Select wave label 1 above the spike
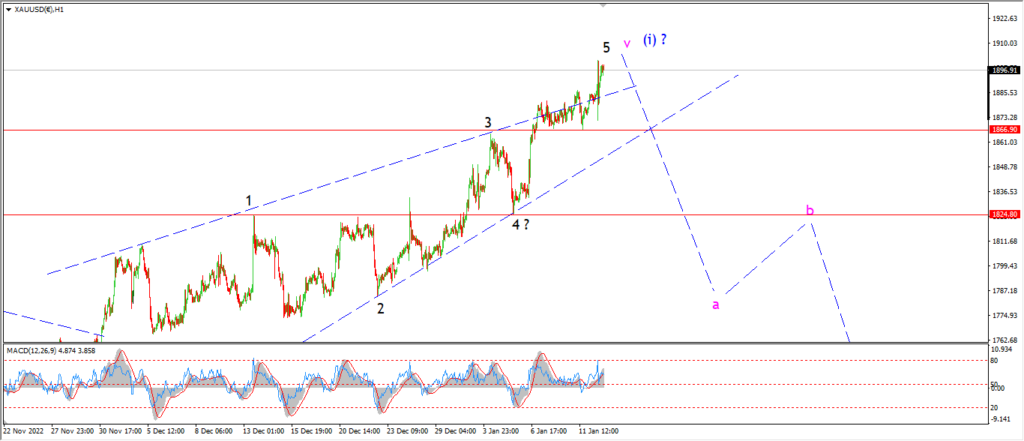 coord(249,201)
